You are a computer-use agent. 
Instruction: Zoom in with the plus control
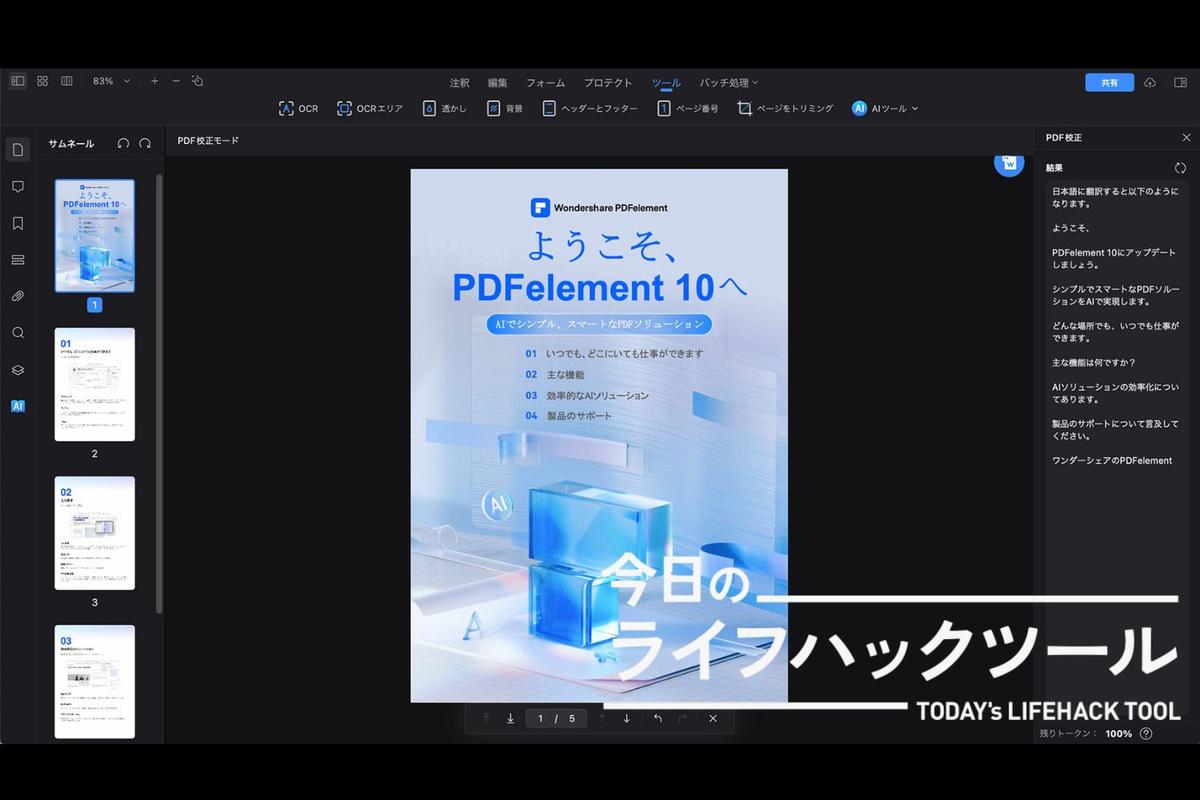pyautogui.click(x=153, y=79)
